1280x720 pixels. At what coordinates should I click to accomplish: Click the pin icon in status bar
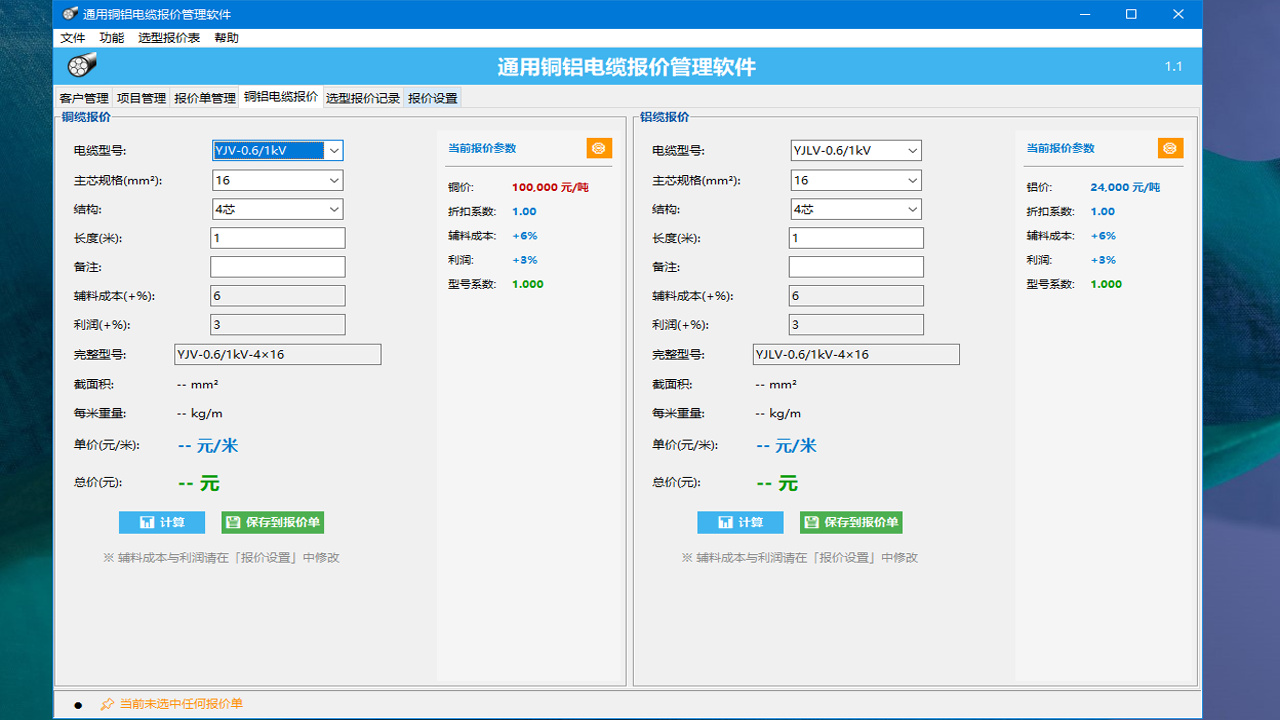pyautogui.click(x=107, y=704)
